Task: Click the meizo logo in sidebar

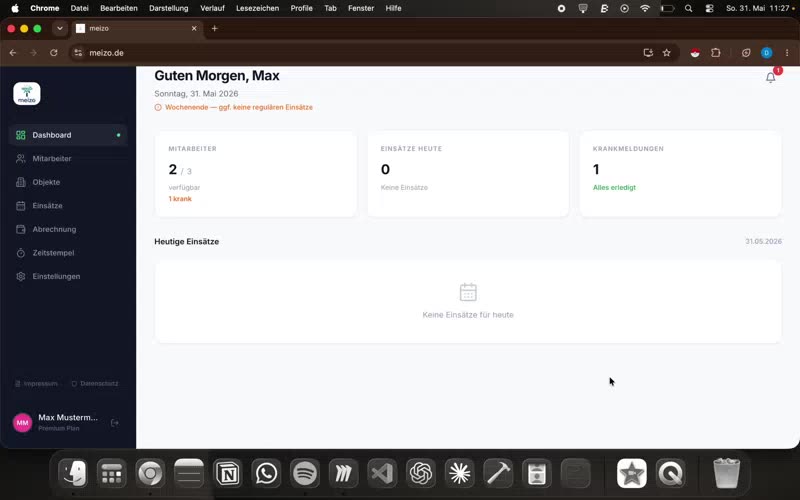Action: pos(27,94)
